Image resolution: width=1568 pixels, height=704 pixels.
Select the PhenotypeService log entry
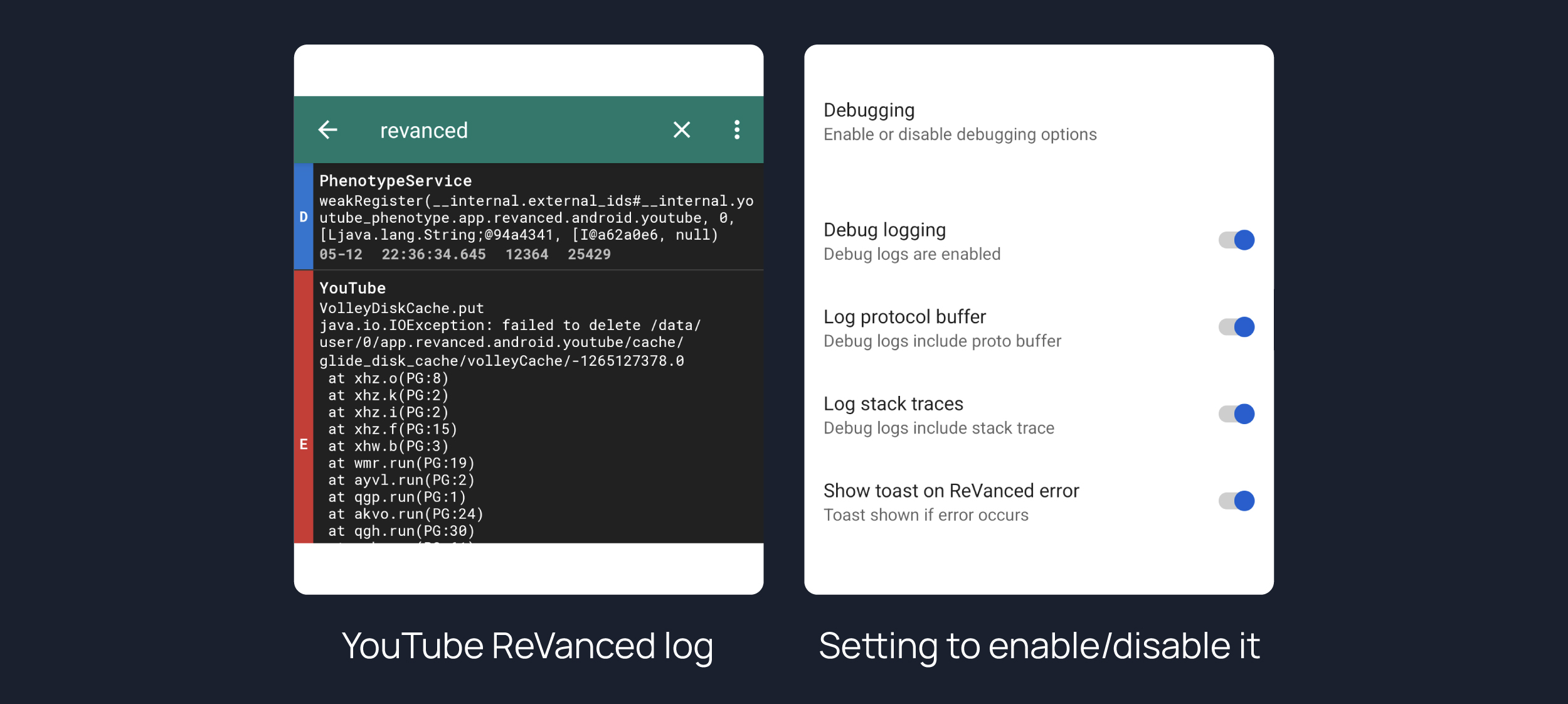tap(536, 218)
